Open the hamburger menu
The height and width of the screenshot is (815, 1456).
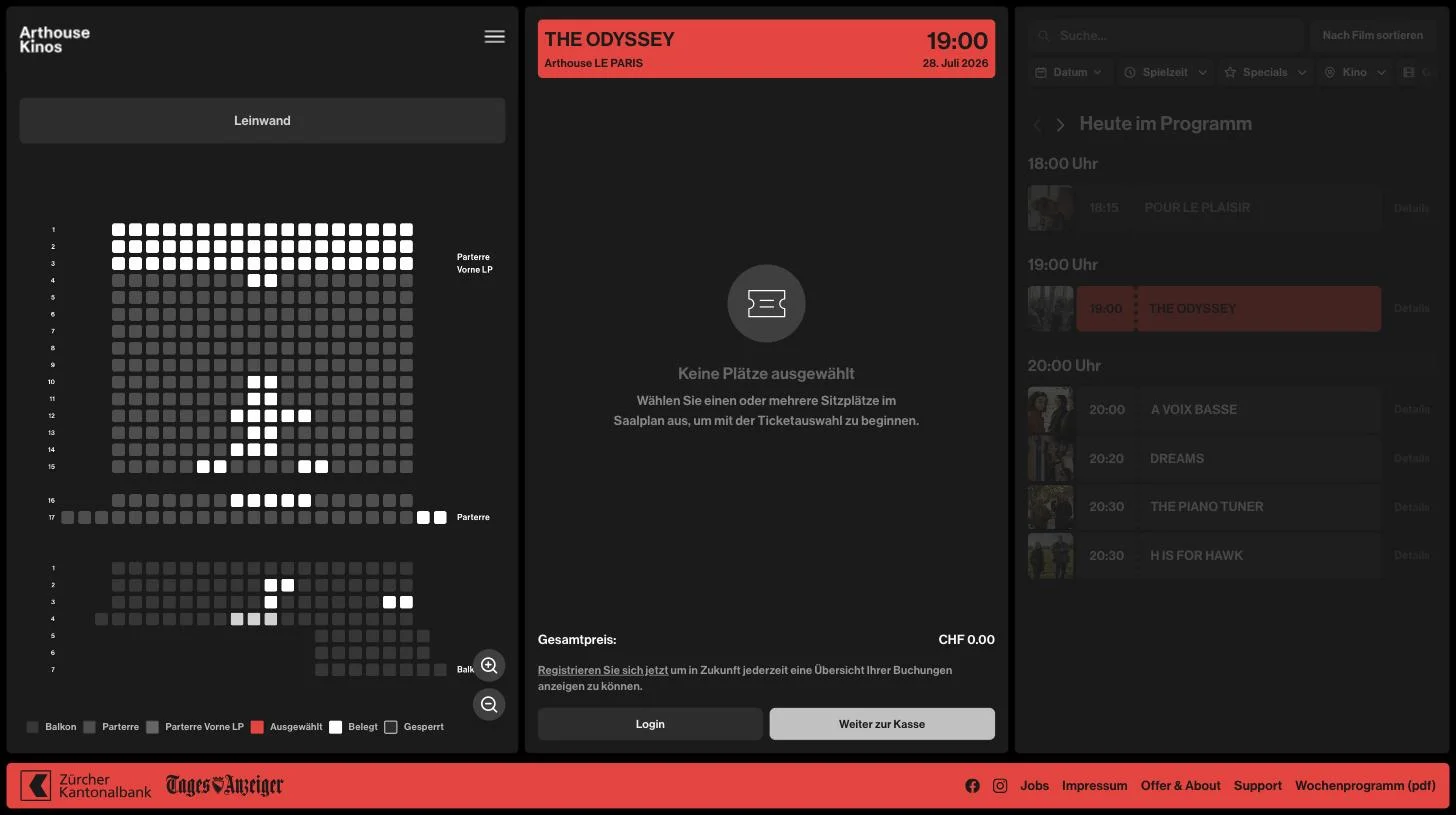494,37
